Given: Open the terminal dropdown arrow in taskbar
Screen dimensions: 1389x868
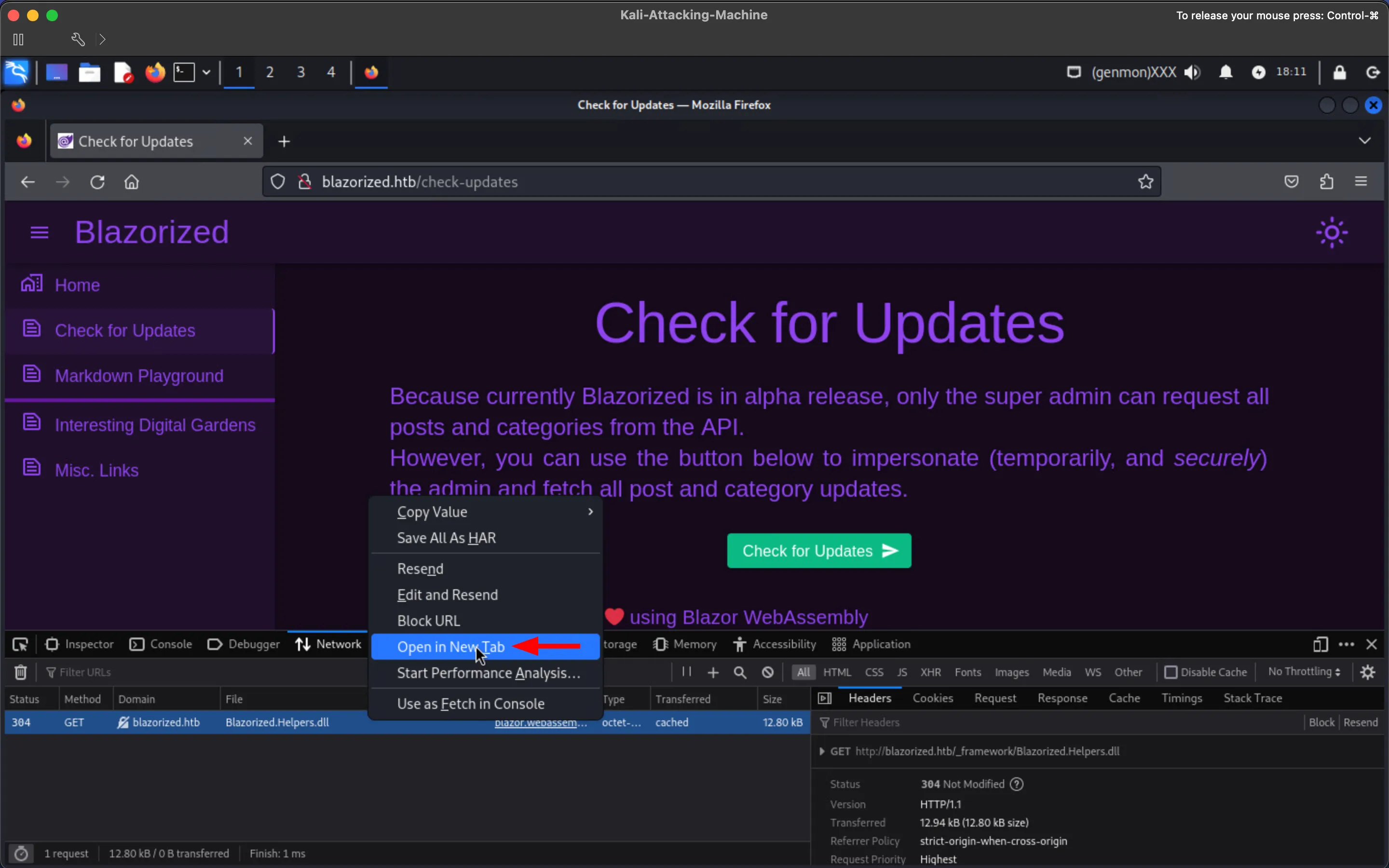Looking at the screenshot, I should point(206,72).
